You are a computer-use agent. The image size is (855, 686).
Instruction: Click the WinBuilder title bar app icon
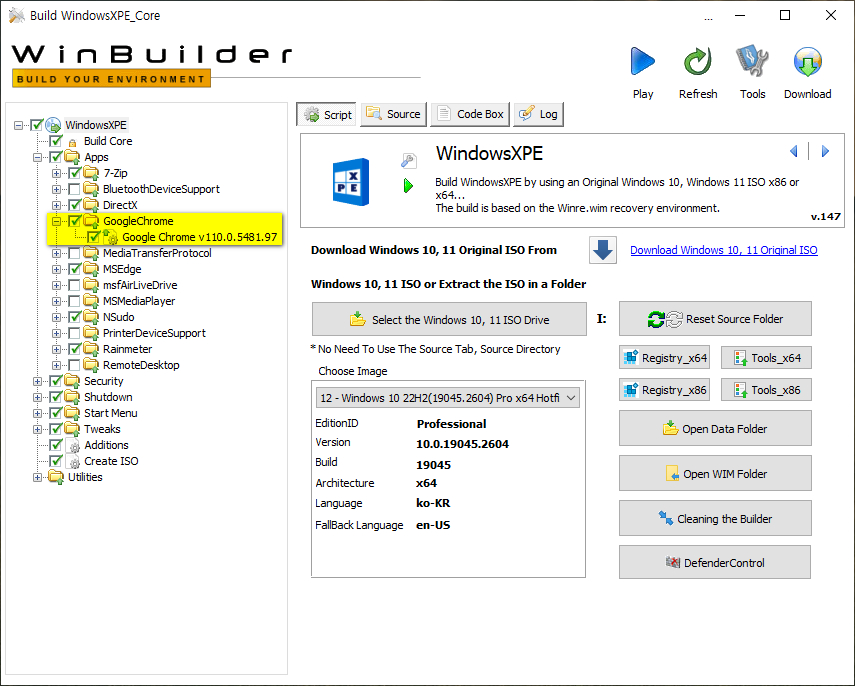point(16,15)
